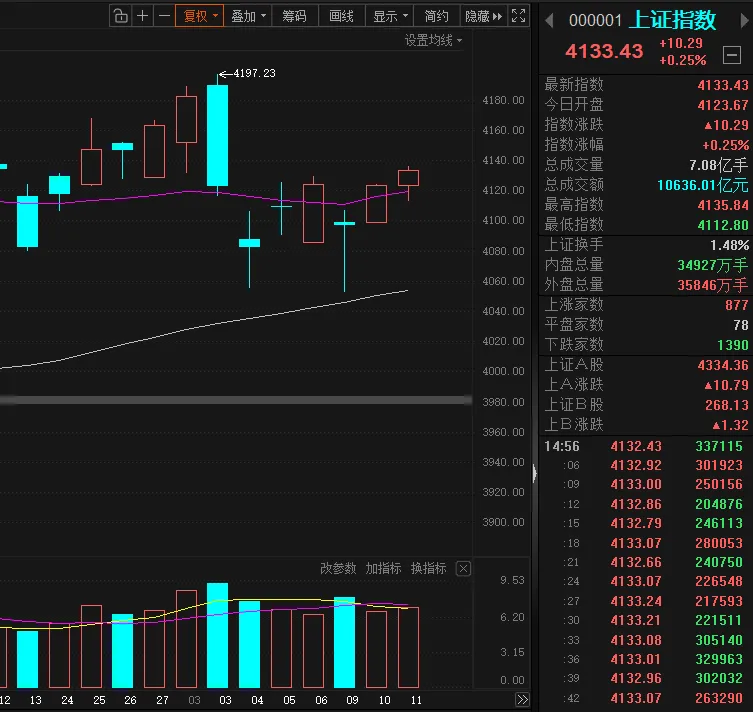This screenshot has width=753, height=712.
Task: Click the tall cyan volume bar for date 03
Action: [x=217, y=636]
